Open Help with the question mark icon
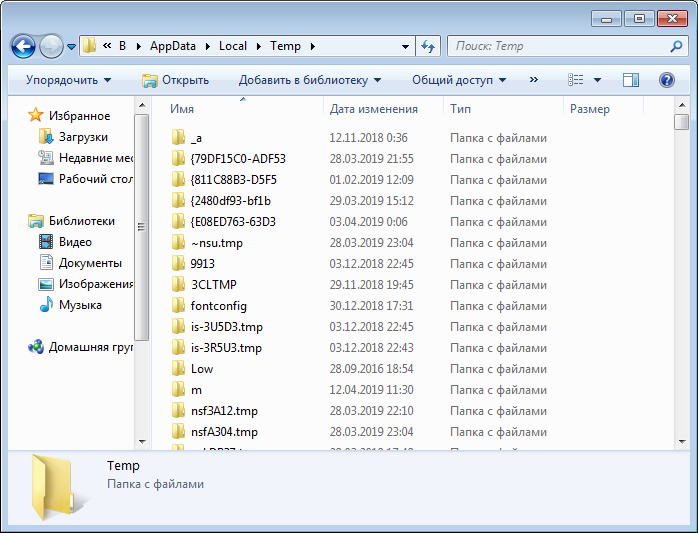This screenshot has width=698, height=533. pyautogui.click(x=666, y=80)
